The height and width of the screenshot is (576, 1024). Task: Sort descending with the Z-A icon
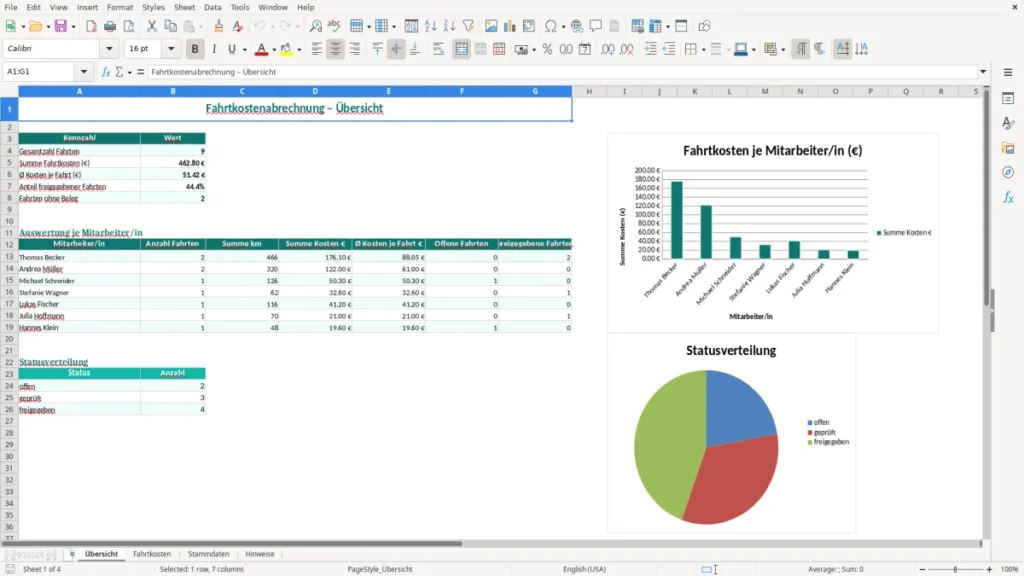[x=449, y=26]
